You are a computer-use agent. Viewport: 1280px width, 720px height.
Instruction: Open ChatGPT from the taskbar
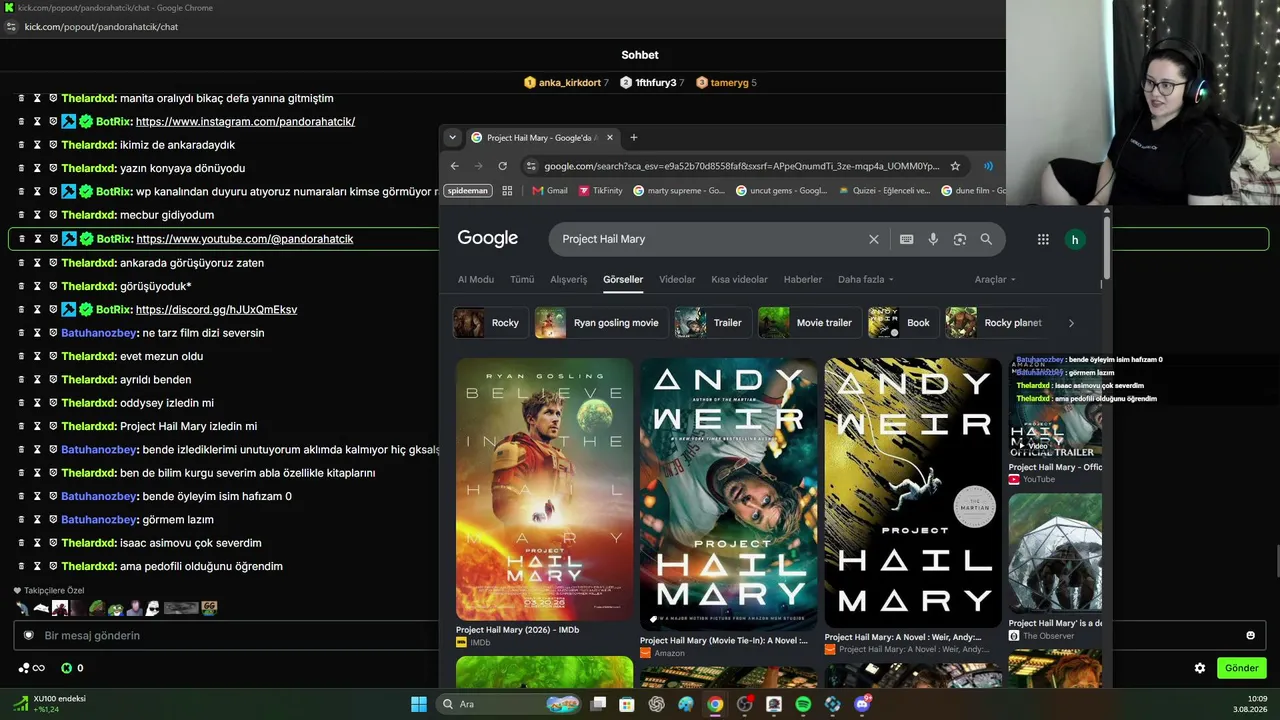click(656, 704)
